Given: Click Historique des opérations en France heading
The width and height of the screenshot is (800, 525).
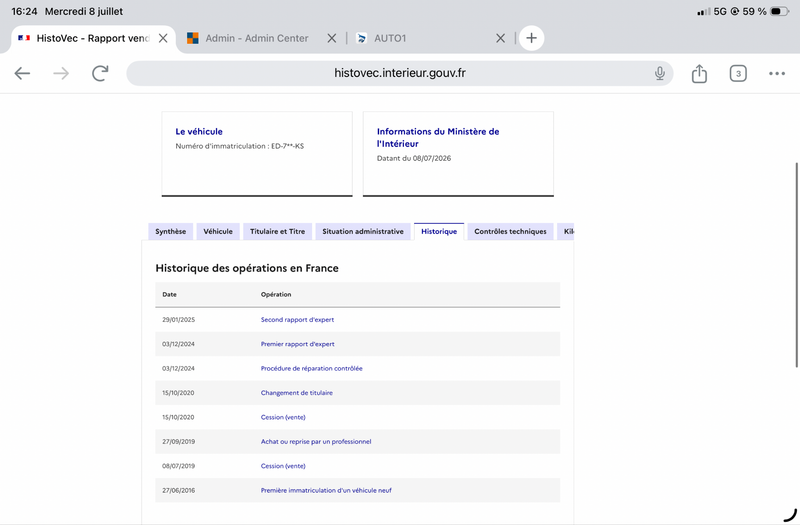Looking at the screenshot, I should coord(247,268).
